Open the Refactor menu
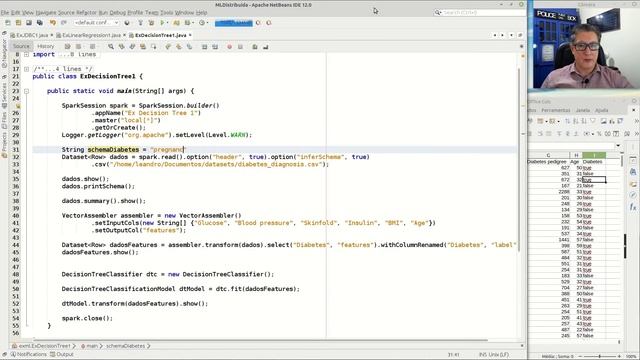Viewport: 640px width, 360px height. [87, 13]
